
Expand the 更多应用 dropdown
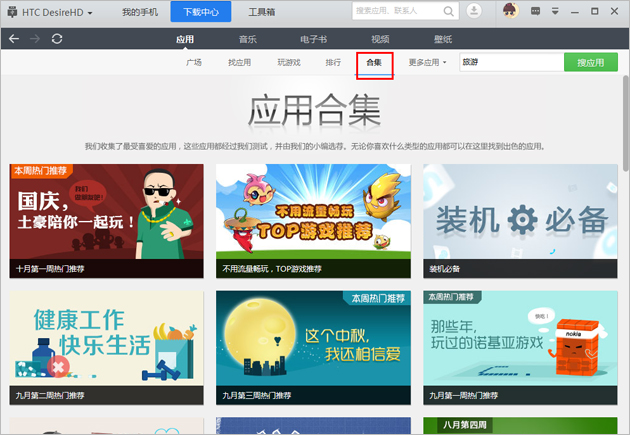(x=428, y=62)
